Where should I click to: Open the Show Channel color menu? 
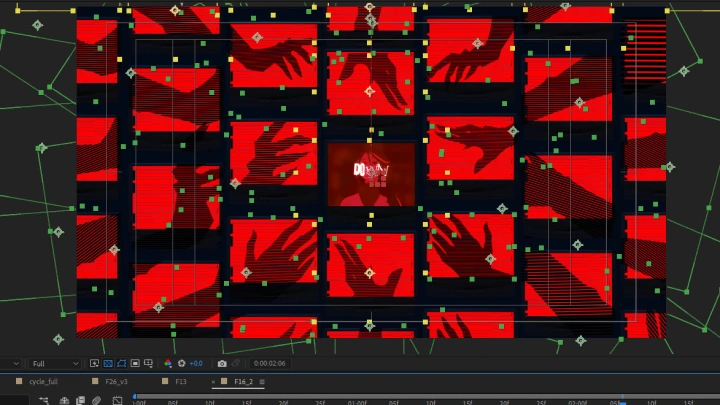coord(168,363)
